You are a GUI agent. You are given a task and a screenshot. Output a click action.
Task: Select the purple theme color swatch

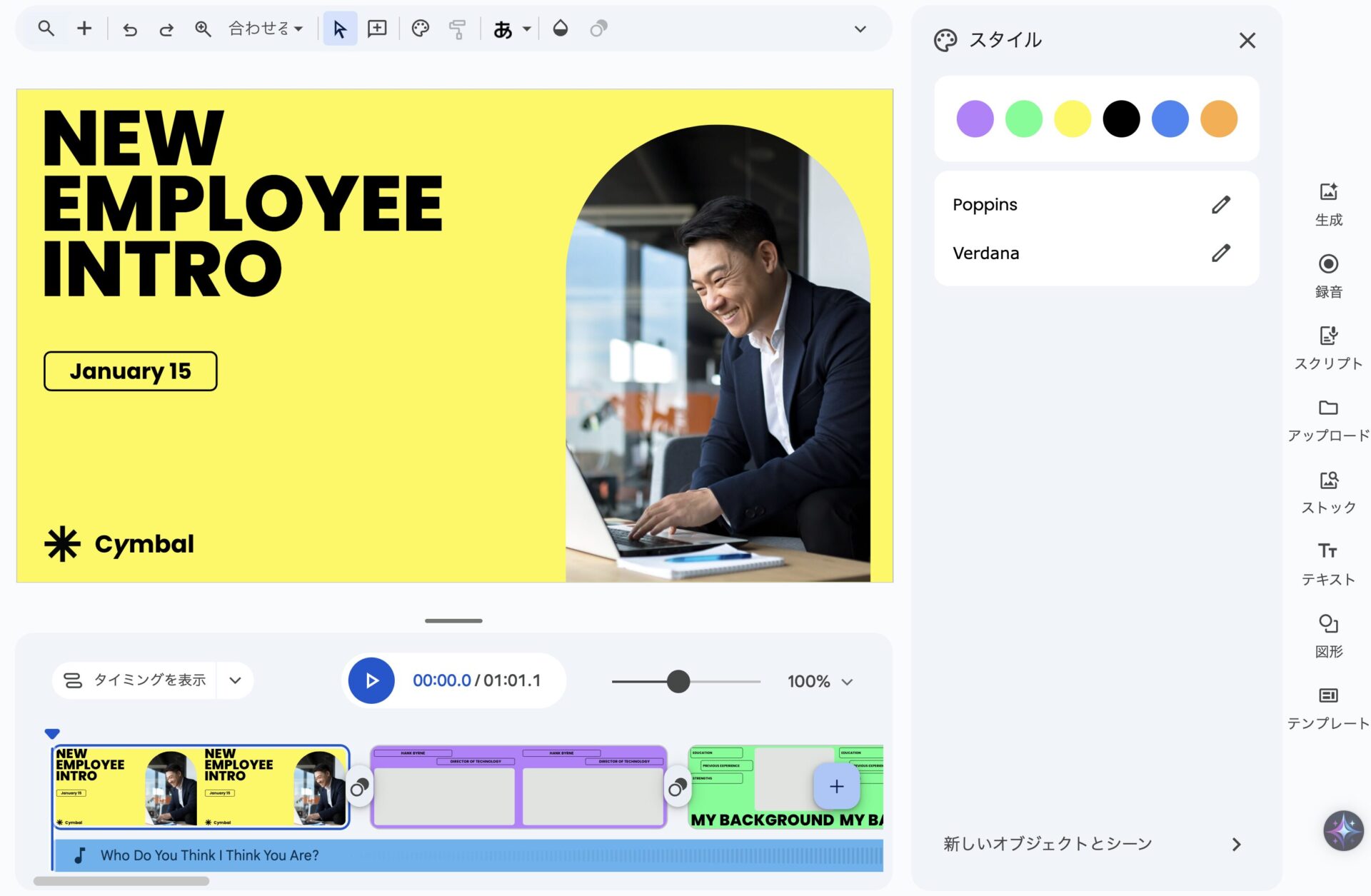click(x=974, y=119)
